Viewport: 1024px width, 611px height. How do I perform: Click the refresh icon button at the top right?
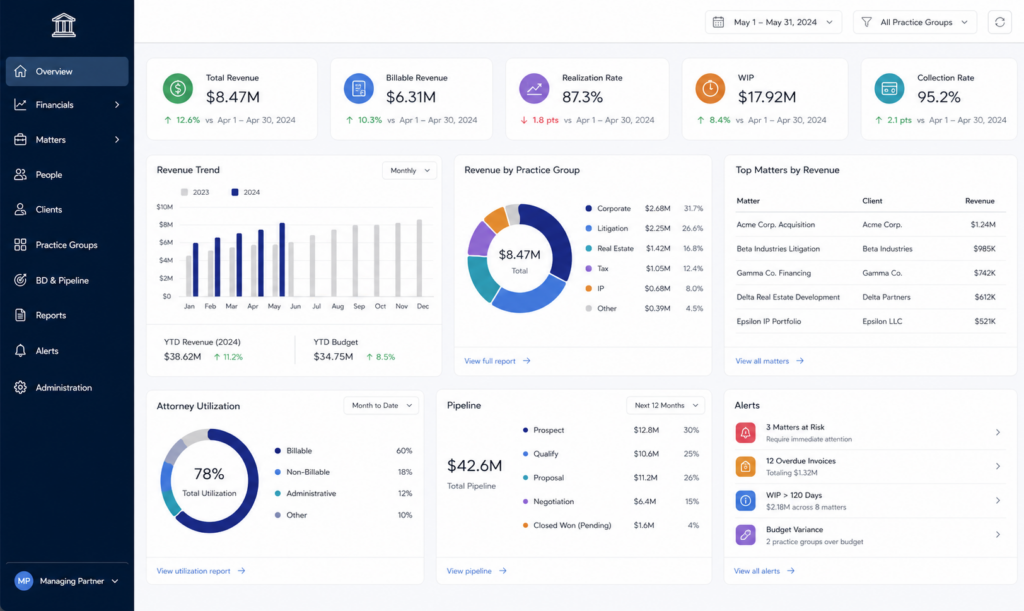point(999,22)
